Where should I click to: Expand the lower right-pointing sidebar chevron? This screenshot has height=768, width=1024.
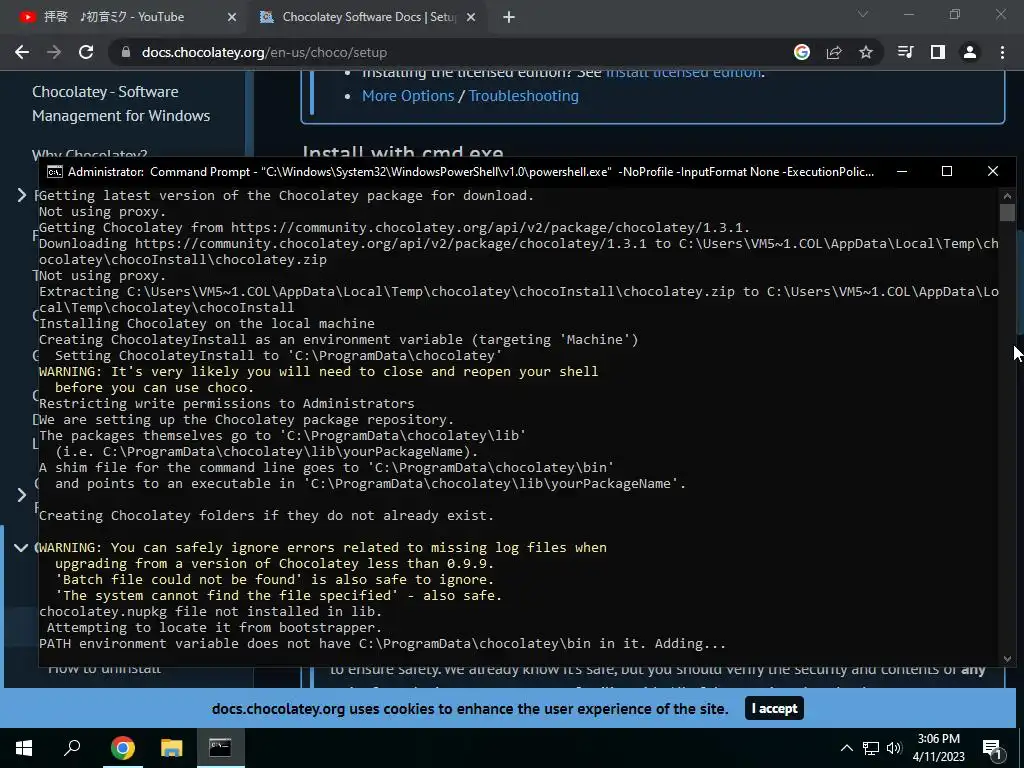pyautogui.click(x=22, y=494)
